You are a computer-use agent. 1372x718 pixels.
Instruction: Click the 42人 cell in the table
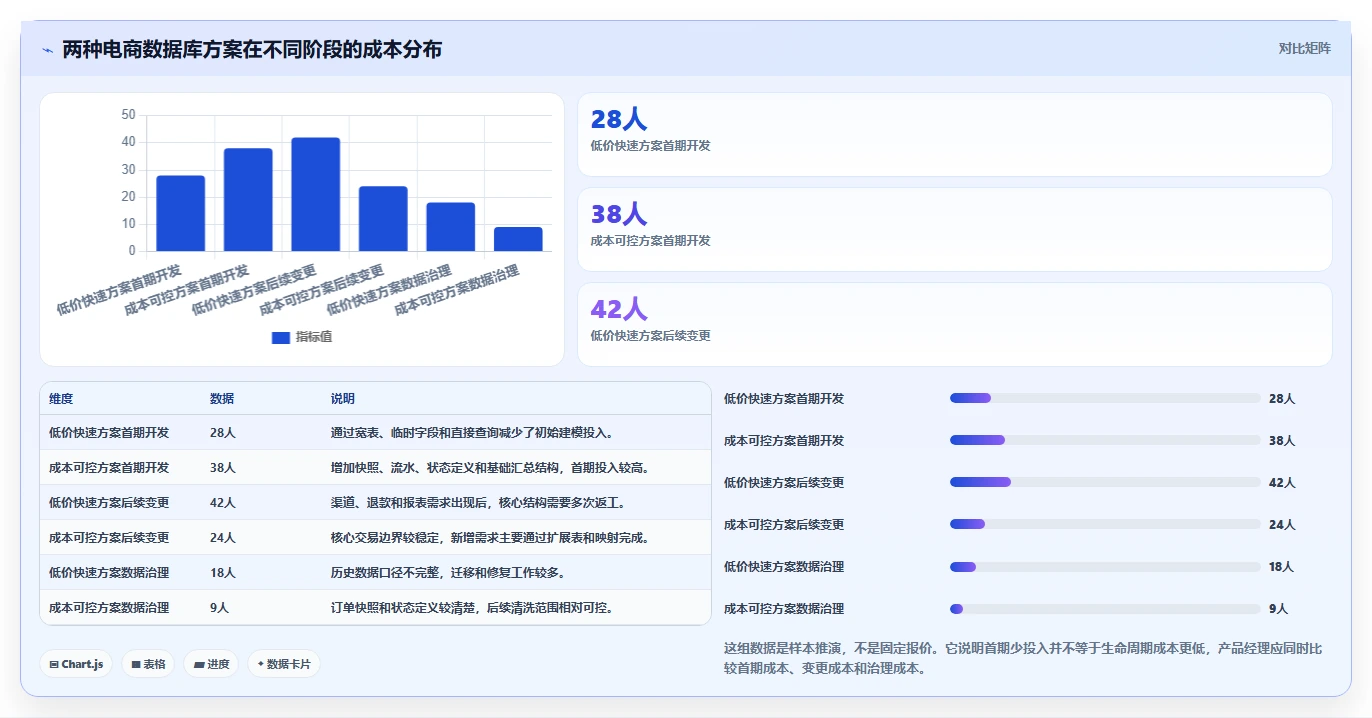tap(223, 503)
